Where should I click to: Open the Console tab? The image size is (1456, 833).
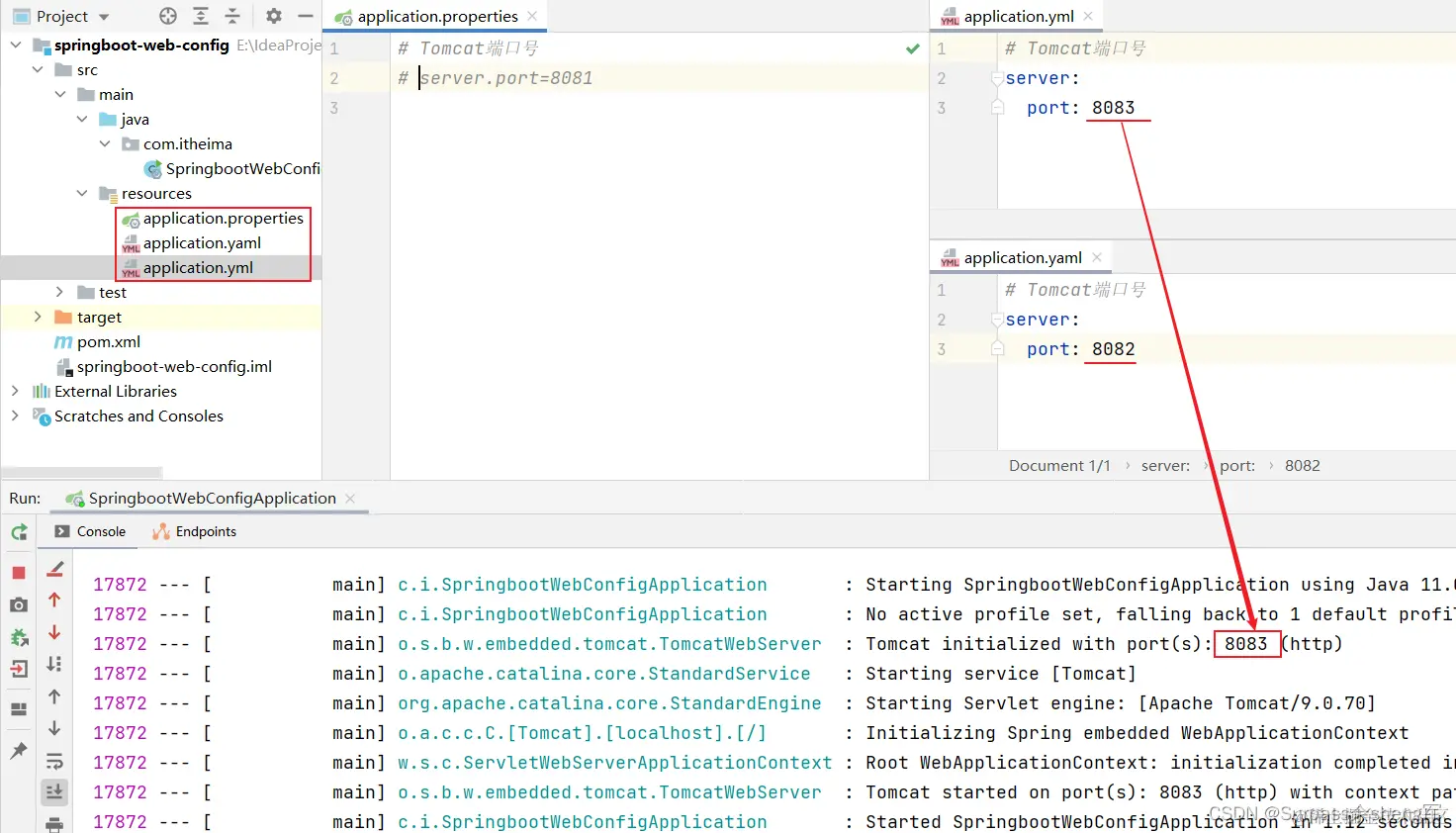[90, 531]
